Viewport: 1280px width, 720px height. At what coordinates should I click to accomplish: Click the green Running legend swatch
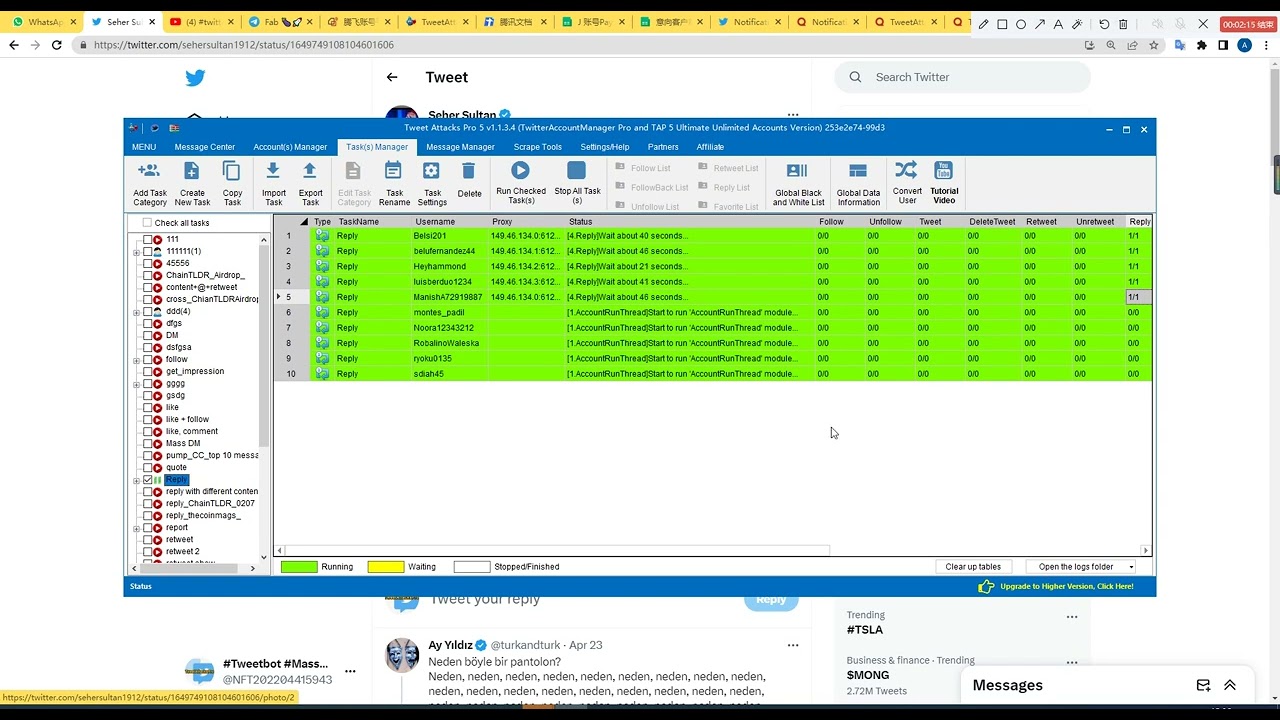coord(299,567)
